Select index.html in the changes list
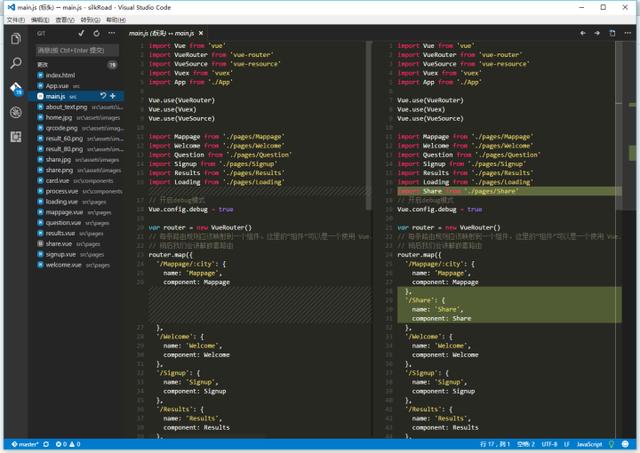640x453 pixels. [x=60, y=75]
